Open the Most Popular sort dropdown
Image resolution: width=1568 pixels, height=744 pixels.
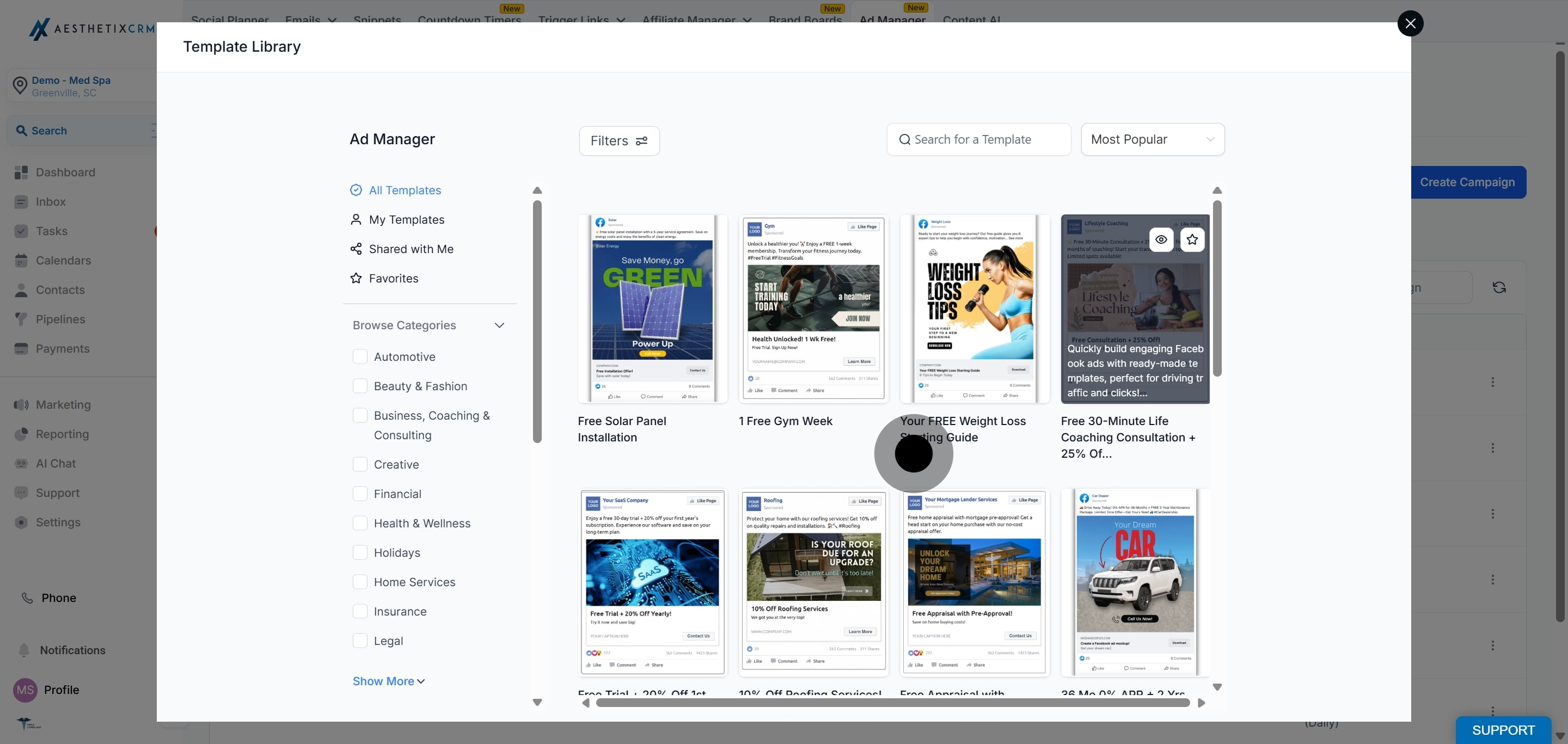point(1152,139)
